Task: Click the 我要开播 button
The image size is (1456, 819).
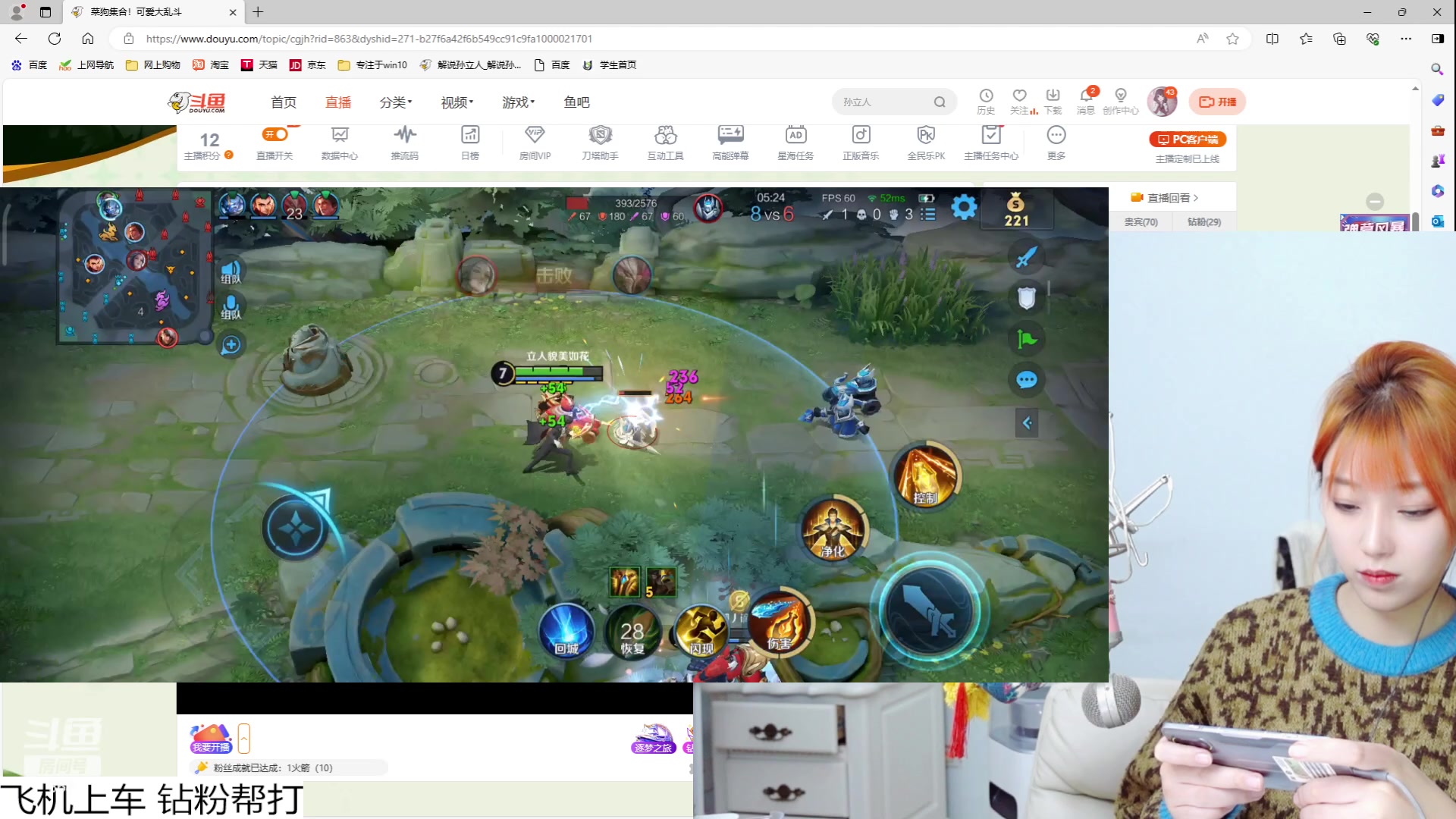Action: coord(211,739)
